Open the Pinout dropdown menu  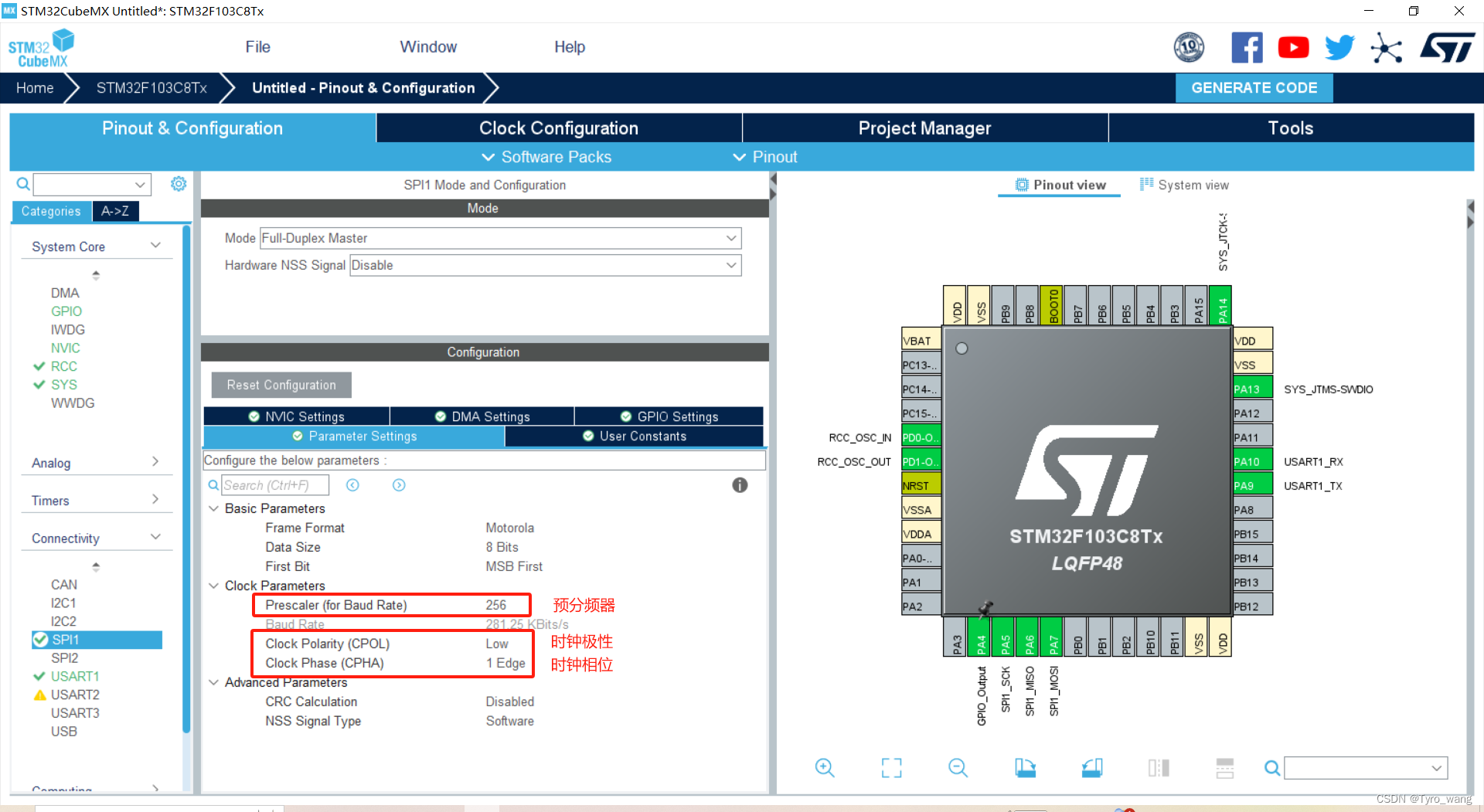(765, 157)
